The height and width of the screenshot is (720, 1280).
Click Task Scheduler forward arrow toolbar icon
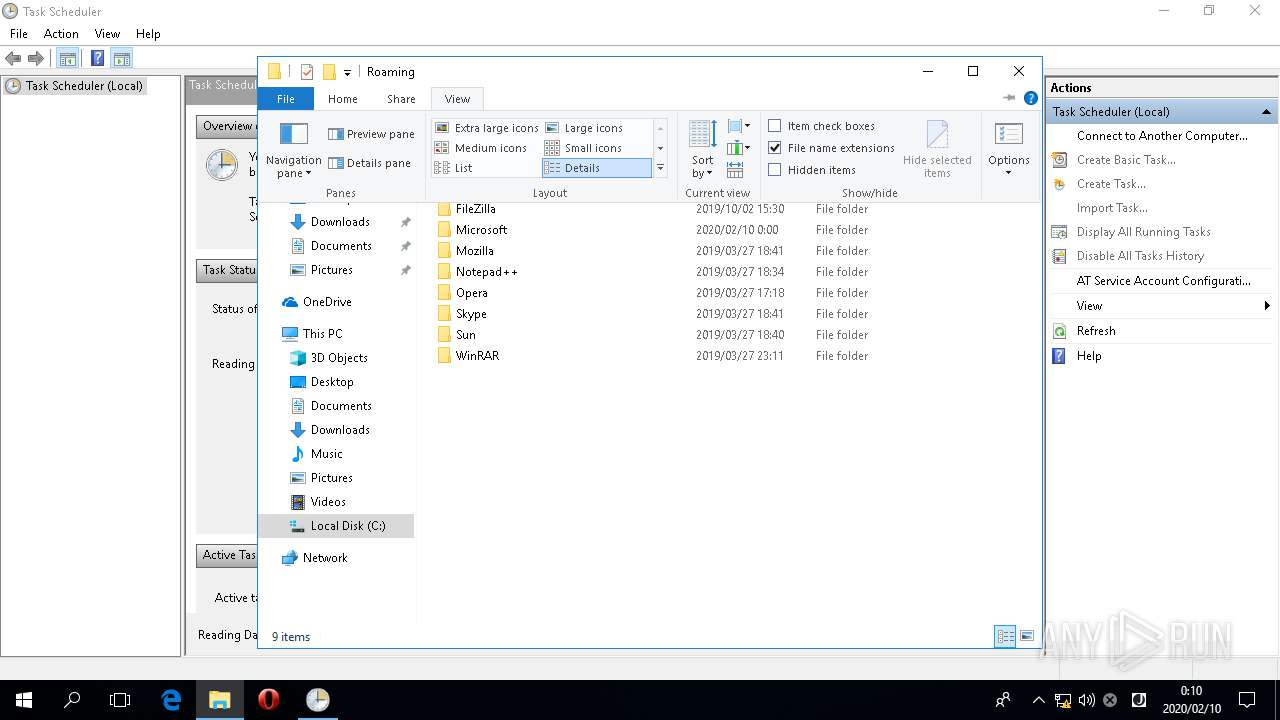point(36,59)
